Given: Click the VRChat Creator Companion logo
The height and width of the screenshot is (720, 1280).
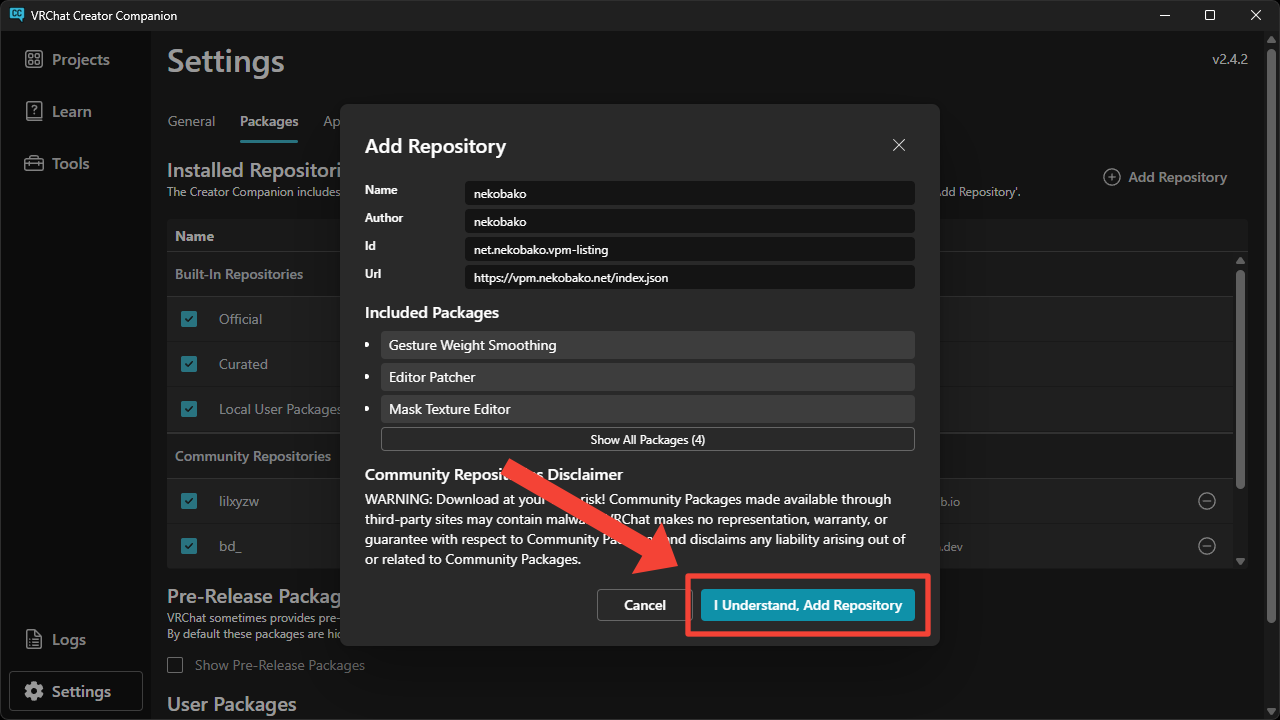Looking at the screenshot, I should click(17, 15).
